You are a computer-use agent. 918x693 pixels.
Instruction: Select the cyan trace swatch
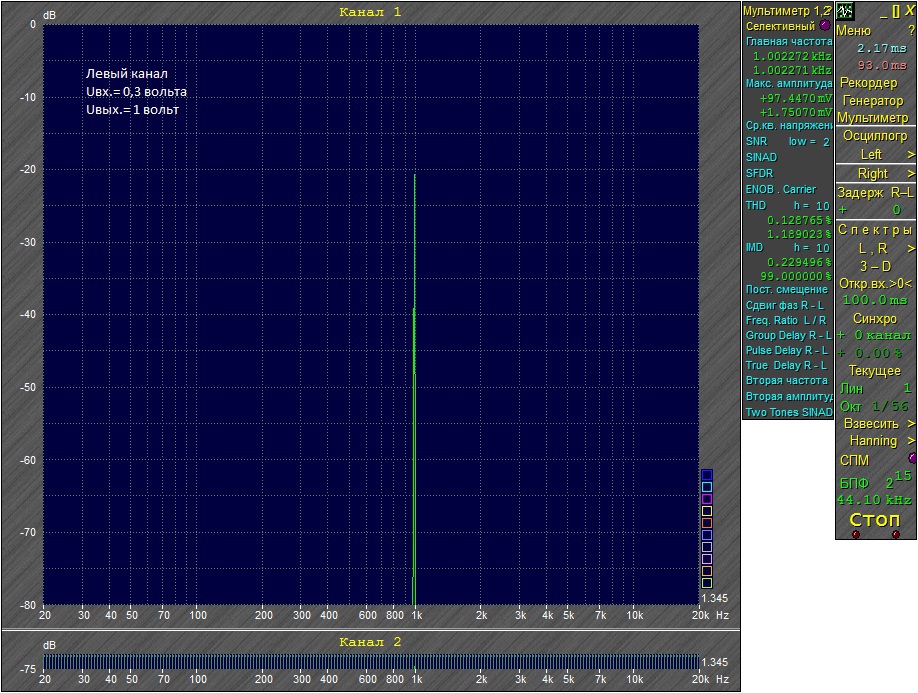pyautogui.click(x=707, y=487)
